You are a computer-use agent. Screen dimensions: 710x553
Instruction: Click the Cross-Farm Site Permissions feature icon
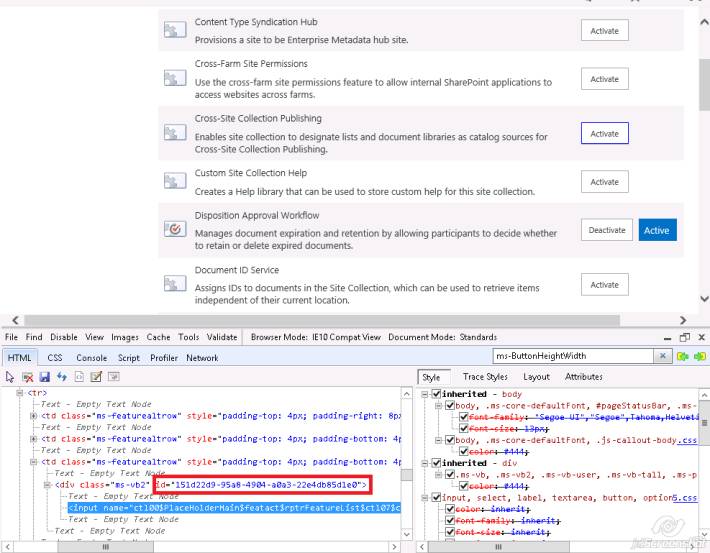(x=175, y=78)
